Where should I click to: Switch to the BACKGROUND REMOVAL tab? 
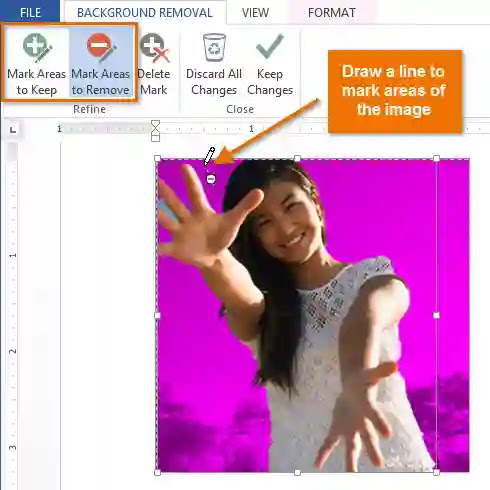[145, 13]
